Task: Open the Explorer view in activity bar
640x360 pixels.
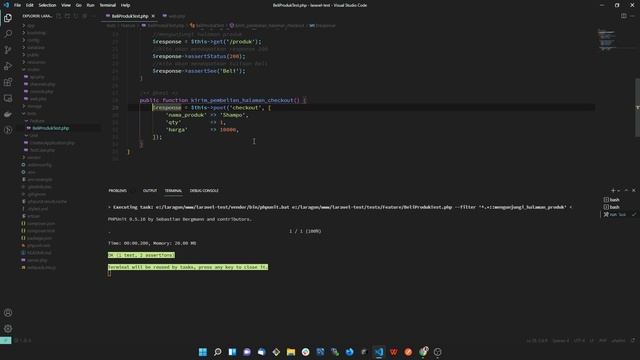Action: 8,18
